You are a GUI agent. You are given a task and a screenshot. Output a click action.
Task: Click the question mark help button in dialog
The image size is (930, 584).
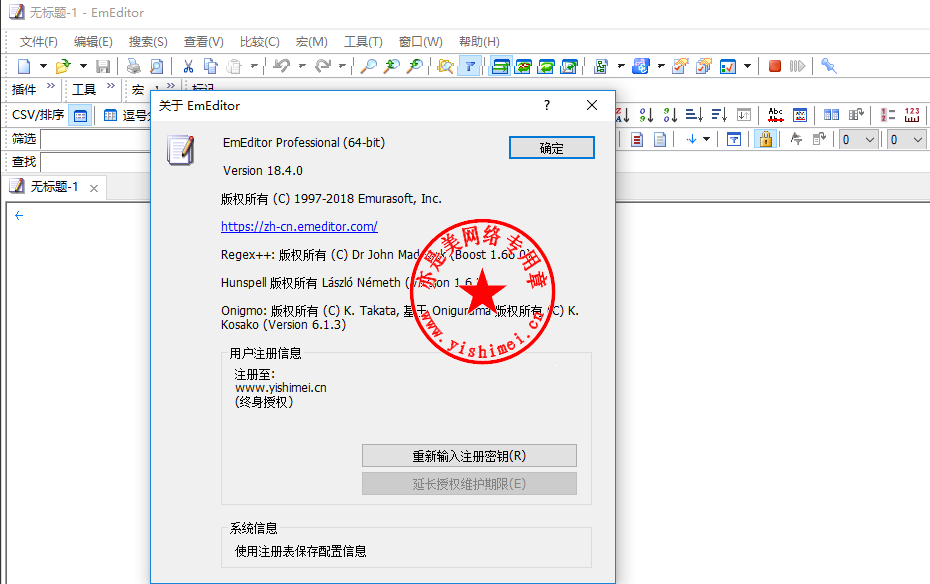pyautogui.click(x=547, y=106)
